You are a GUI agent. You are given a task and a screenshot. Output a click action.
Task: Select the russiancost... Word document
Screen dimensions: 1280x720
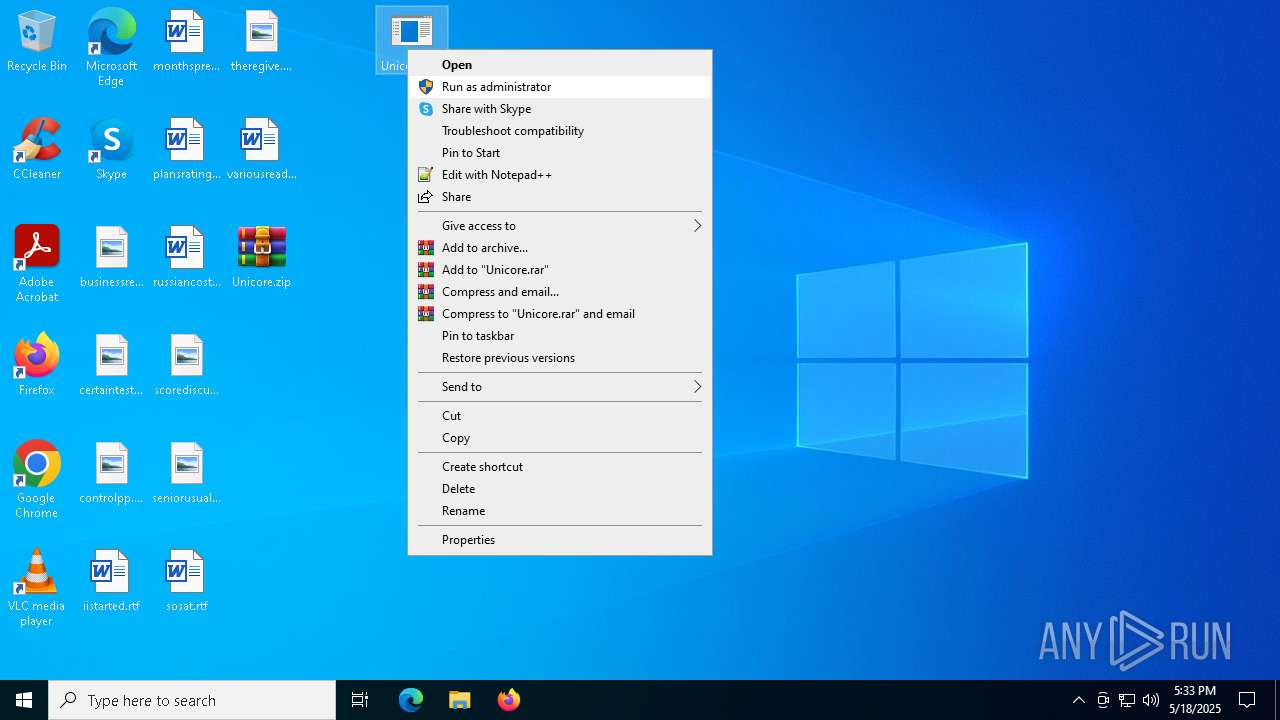(186, 257)
